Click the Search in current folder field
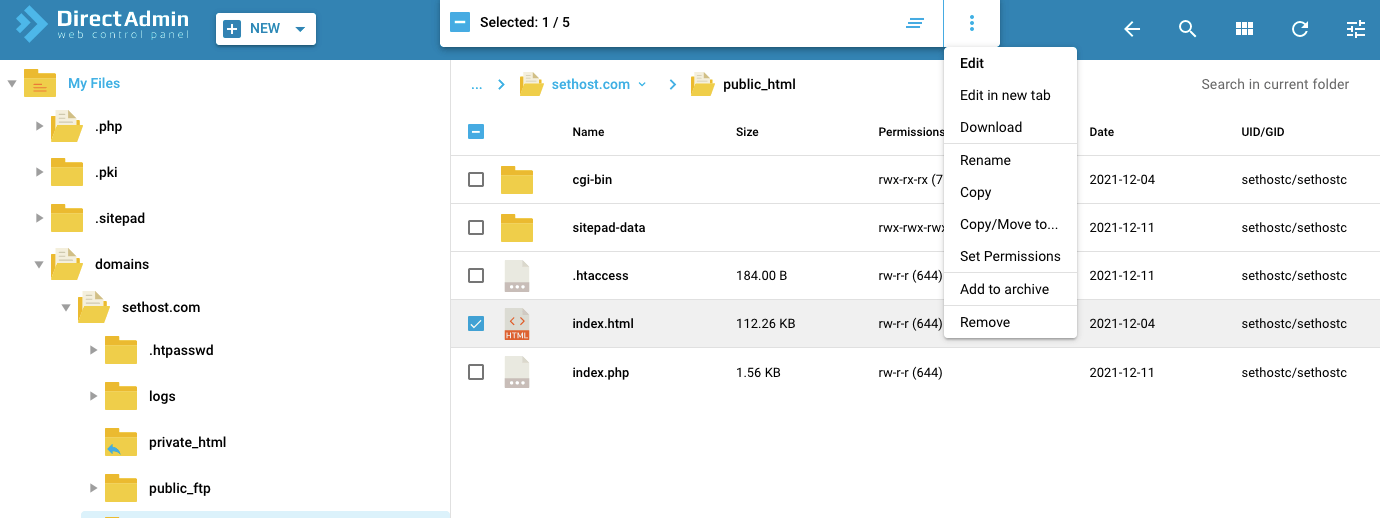 (1274, 85)
